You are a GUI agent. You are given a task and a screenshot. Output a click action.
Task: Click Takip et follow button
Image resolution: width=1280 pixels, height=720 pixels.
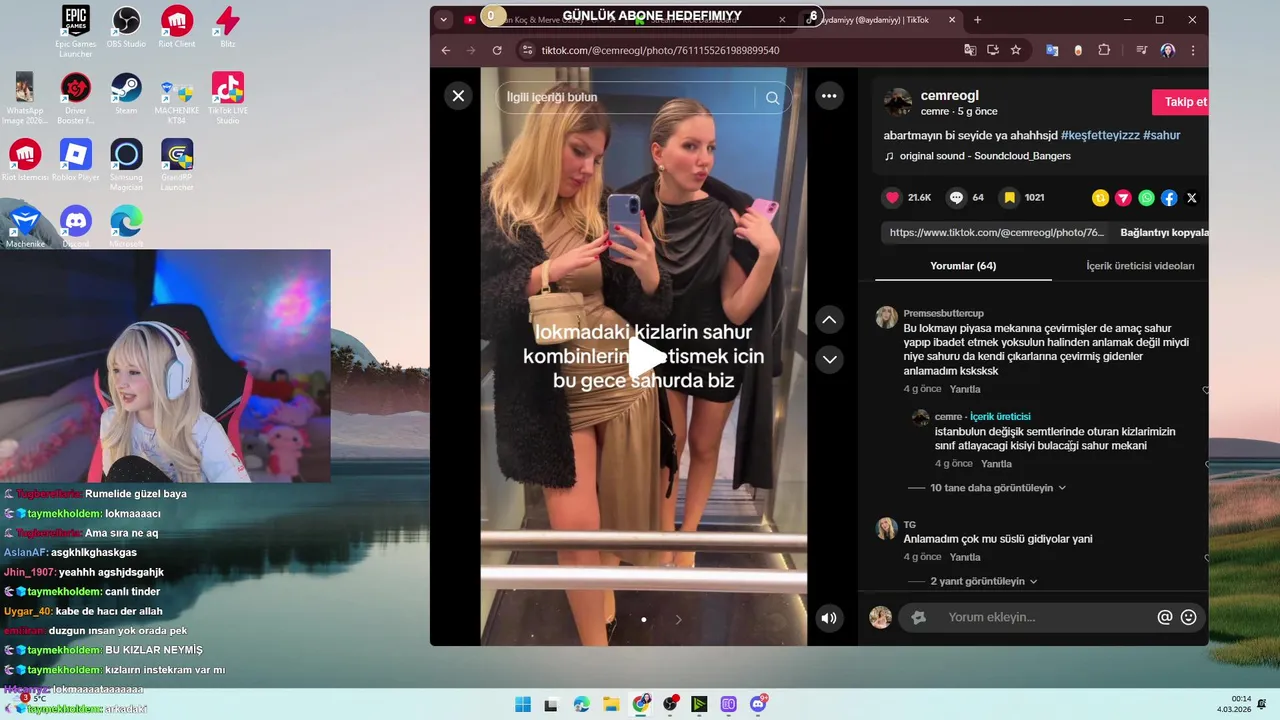(x=1181, y=102)
